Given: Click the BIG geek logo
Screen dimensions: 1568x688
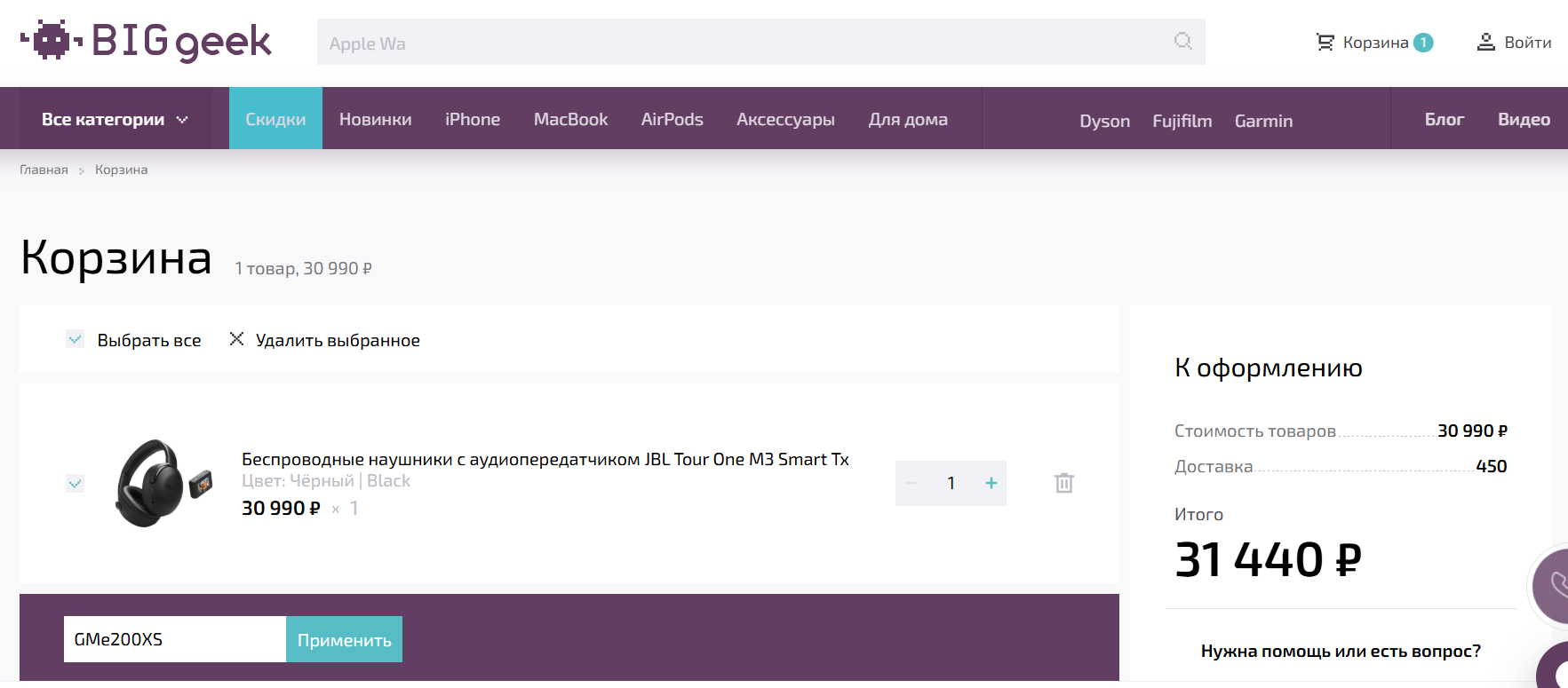Looking at the screenshot, I should pos(146,41).
